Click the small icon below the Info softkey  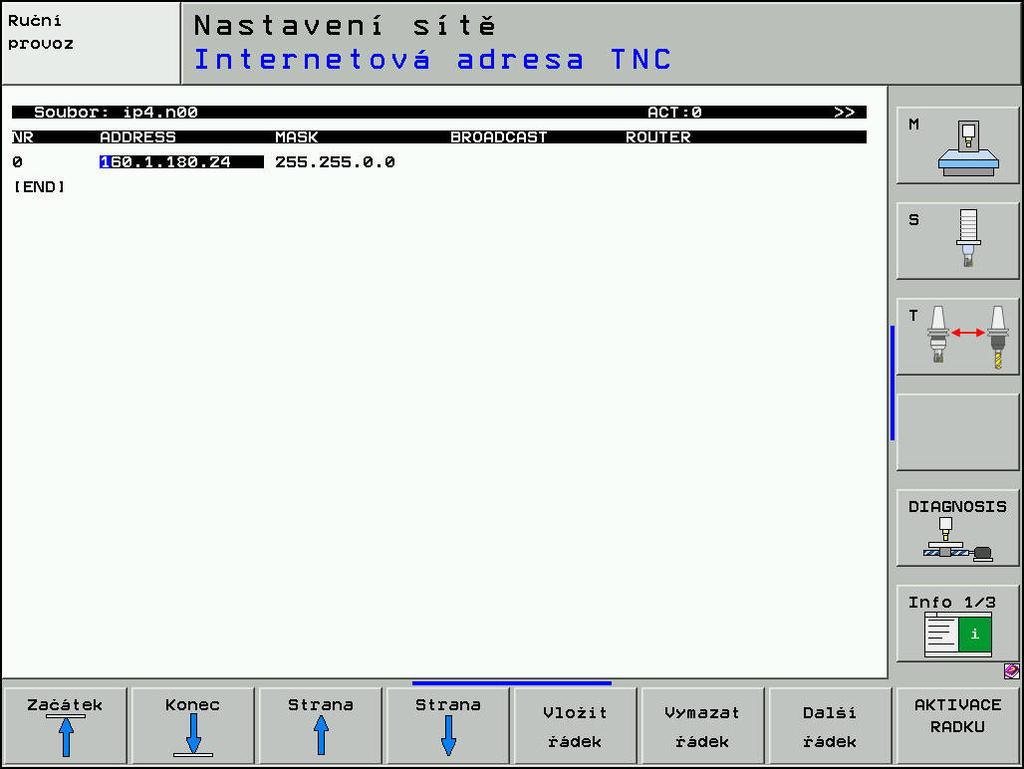tap(1011, 670)
